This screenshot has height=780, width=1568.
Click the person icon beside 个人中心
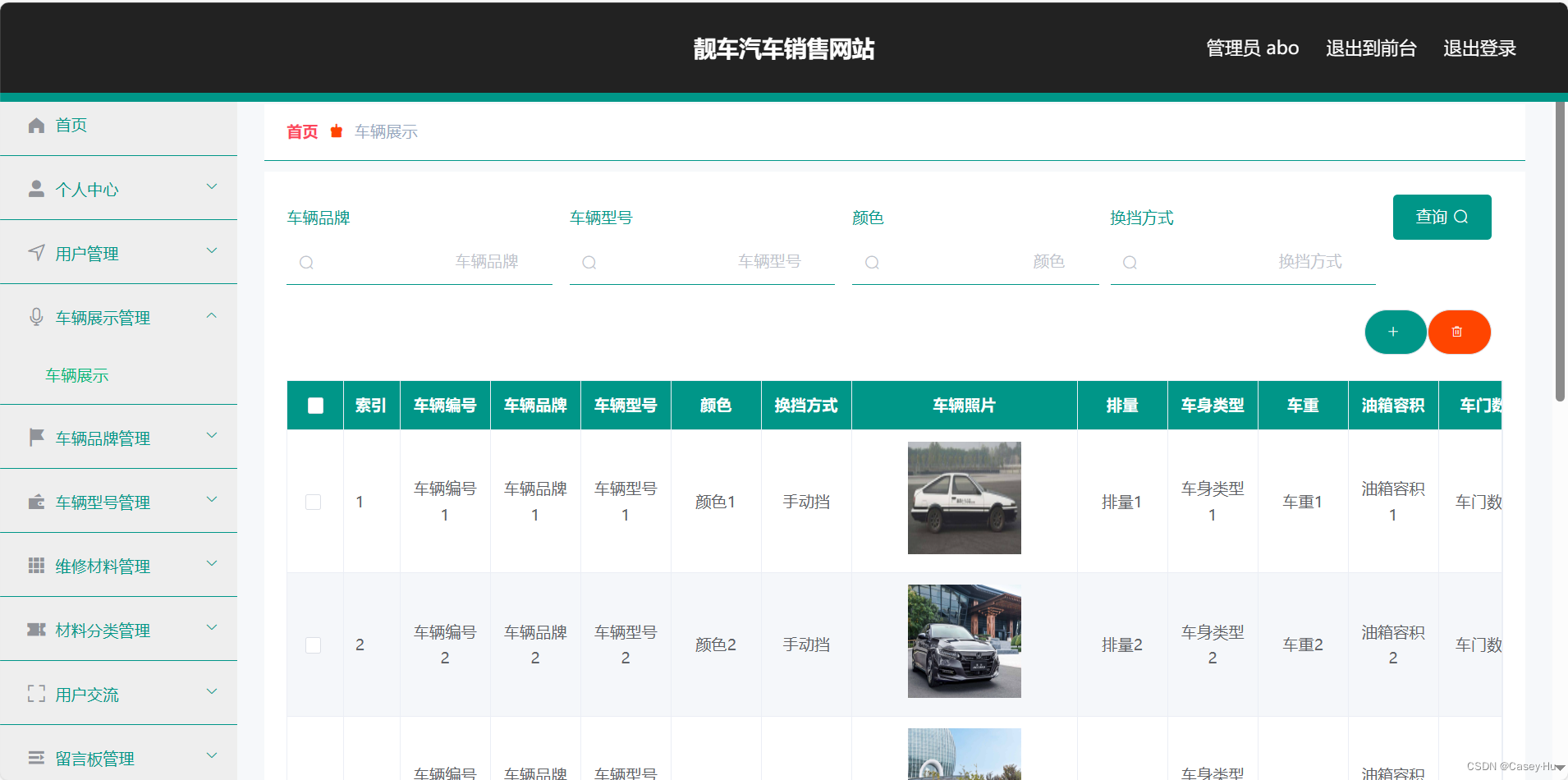coord(36,189)
